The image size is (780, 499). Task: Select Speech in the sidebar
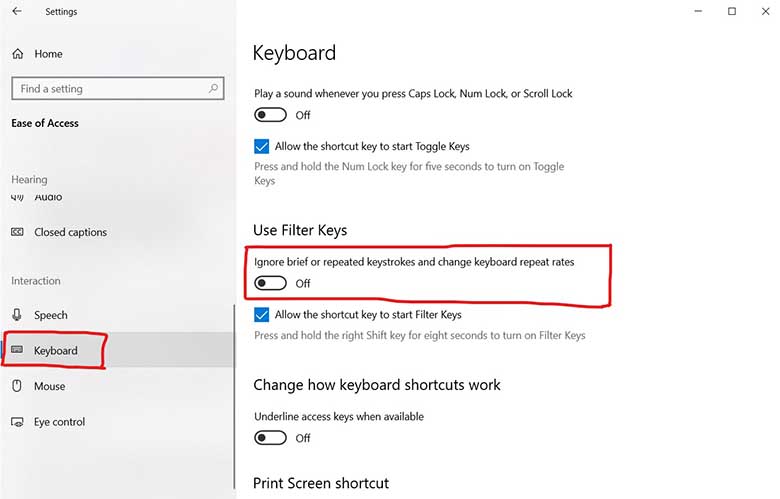51,315
